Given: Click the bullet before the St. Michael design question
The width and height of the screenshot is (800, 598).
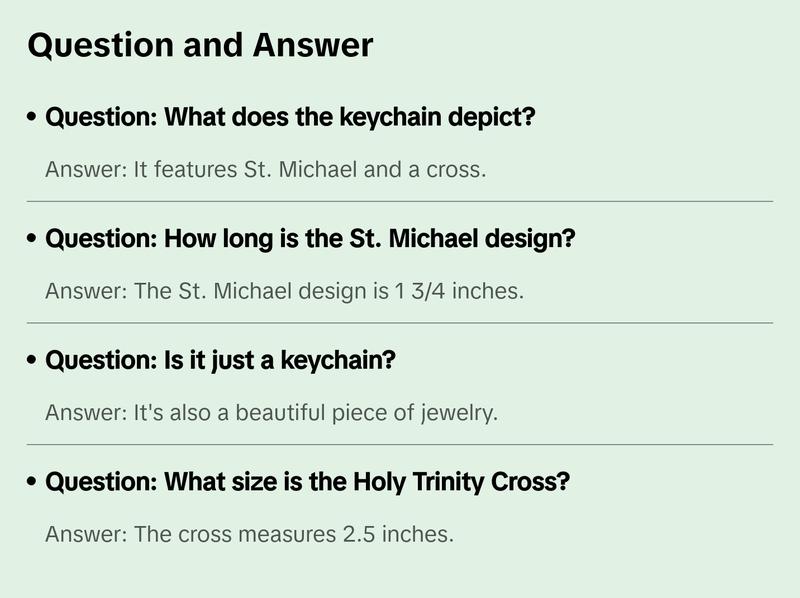Looking at the screenshot, I should pyautogui.click(x=33, y=239).
